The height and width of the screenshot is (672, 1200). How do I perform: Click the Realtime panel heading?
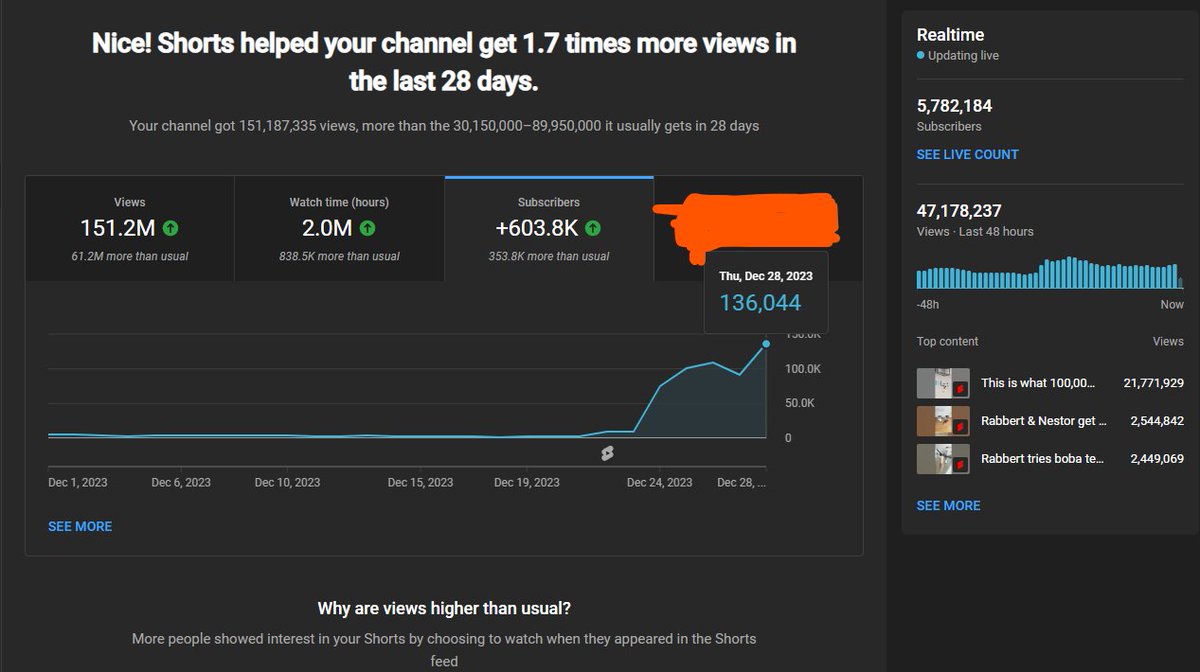[950, 35]
